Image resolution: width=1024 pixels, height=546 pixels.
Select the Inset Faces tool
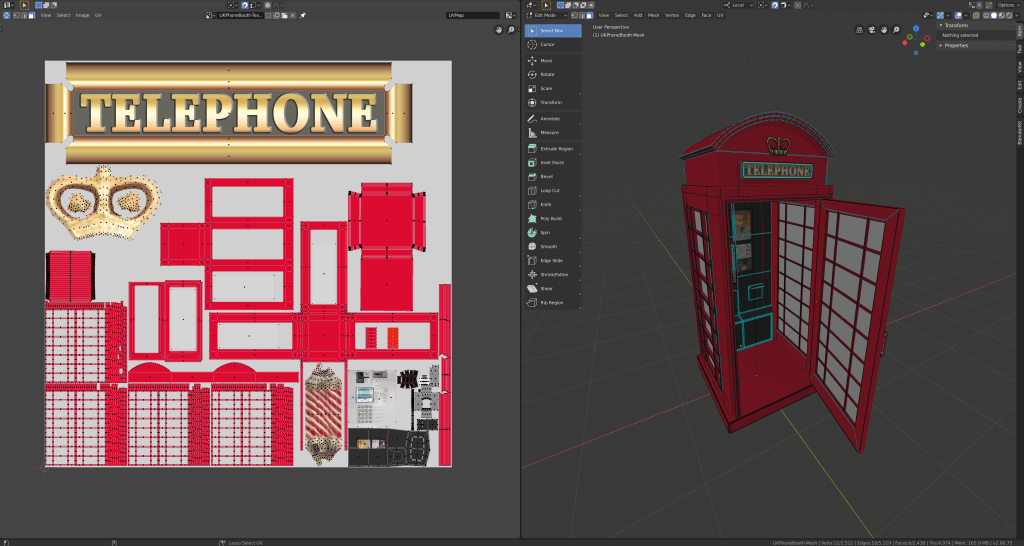pos(552,162)
